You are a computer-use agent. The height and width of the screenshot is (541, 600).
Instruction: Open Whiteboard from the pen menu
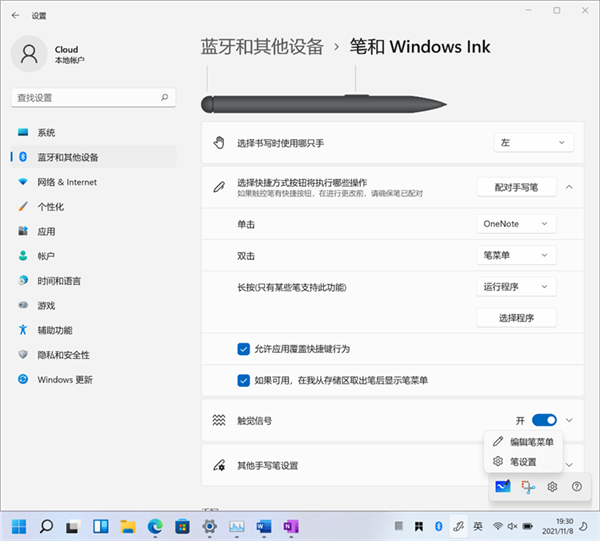point(502,486)
